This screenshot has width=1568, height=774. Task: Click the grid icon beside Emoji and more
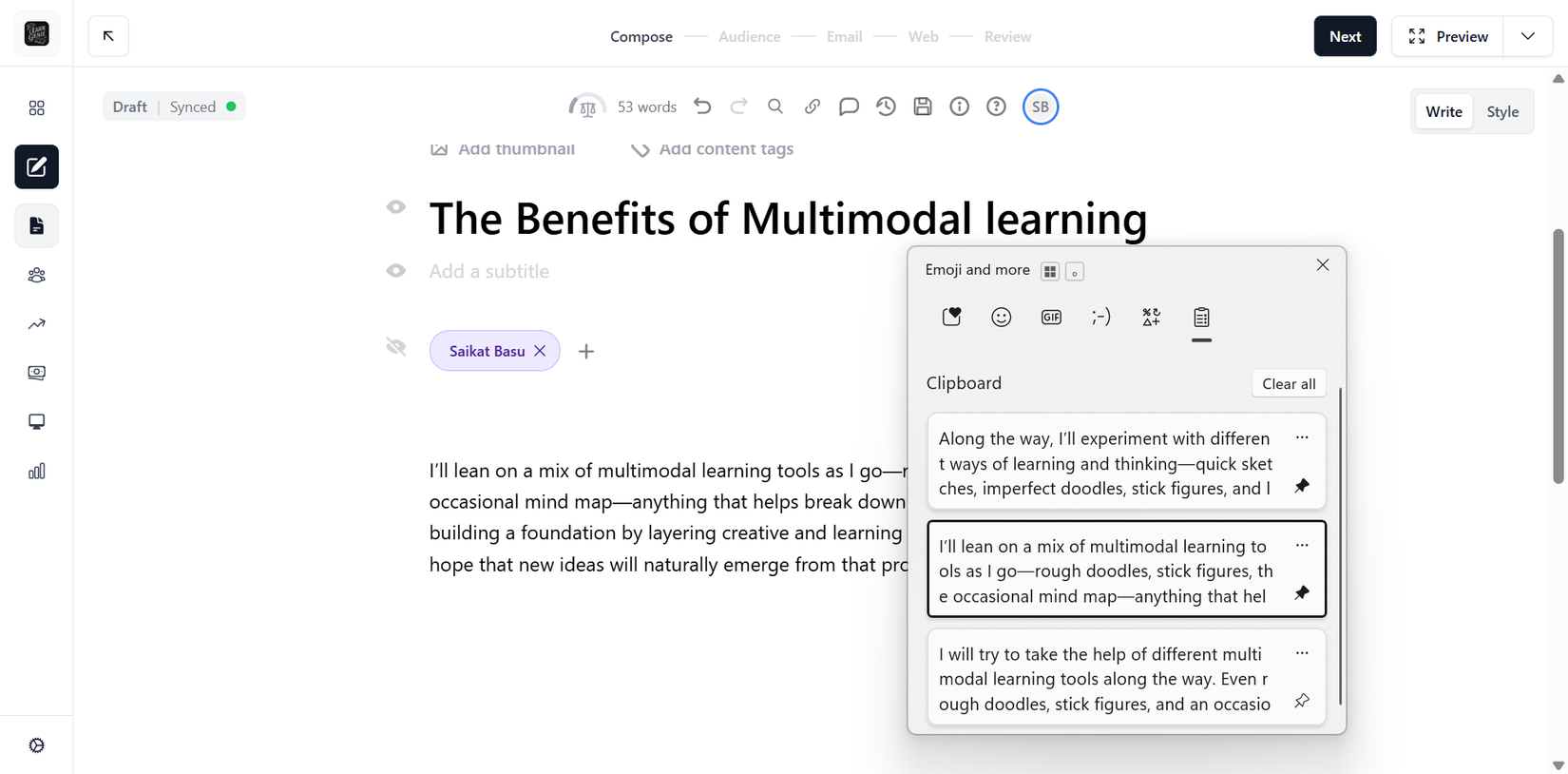[x=1050, y=272]
